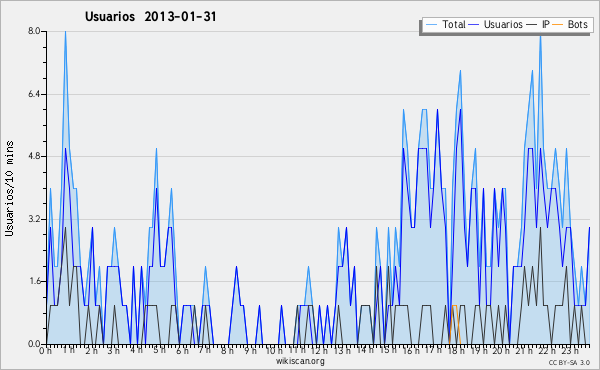Screen dimensions: 600x370
Task: Click the '21 h' x-axis label
Action: [x=523, y=351]
